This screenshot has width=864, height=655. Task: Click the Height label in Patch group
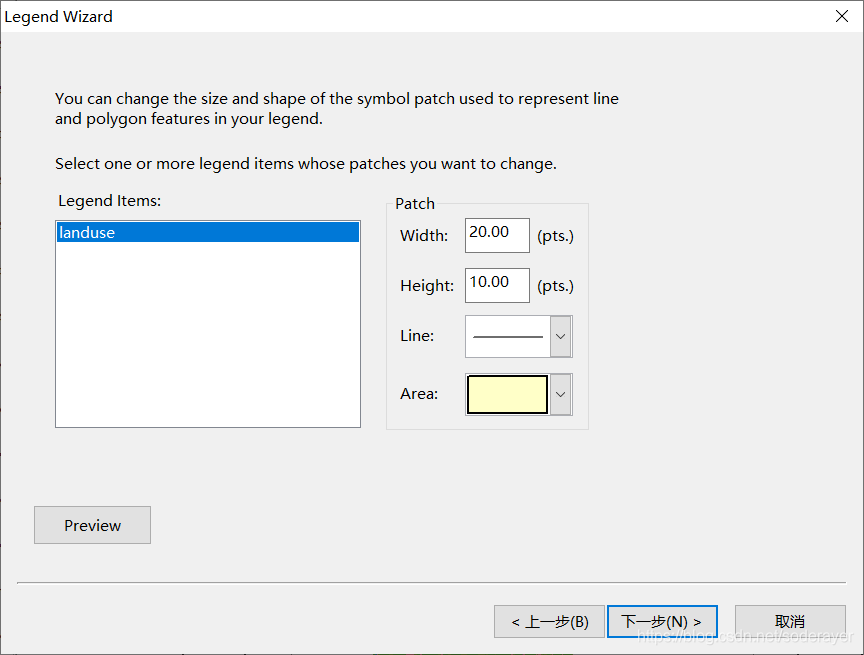pos(427,285)
